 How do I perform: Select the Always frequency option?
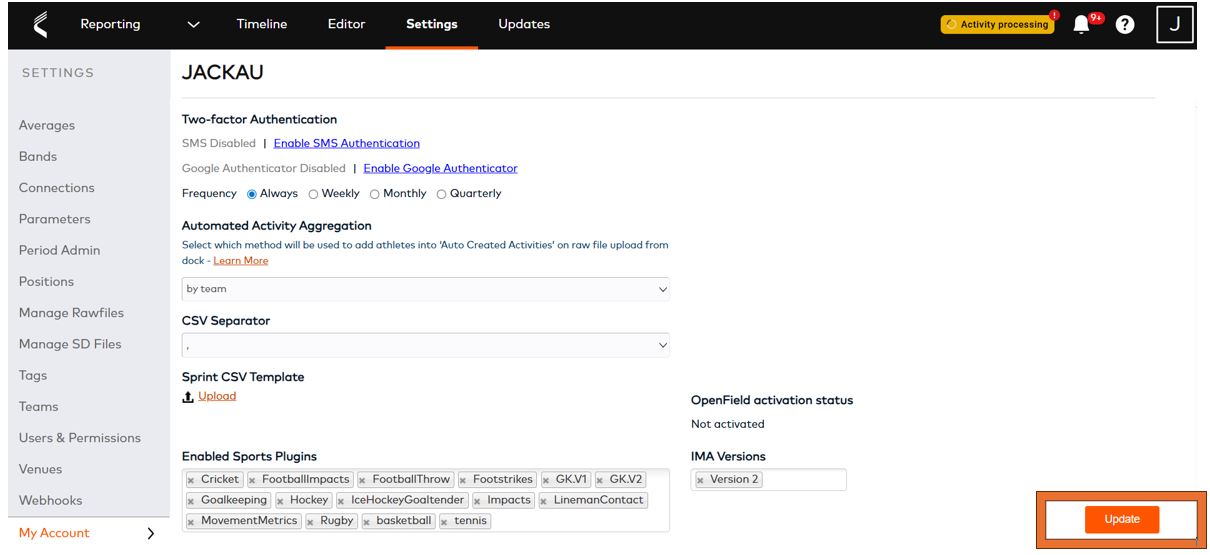tap(252, 194)
